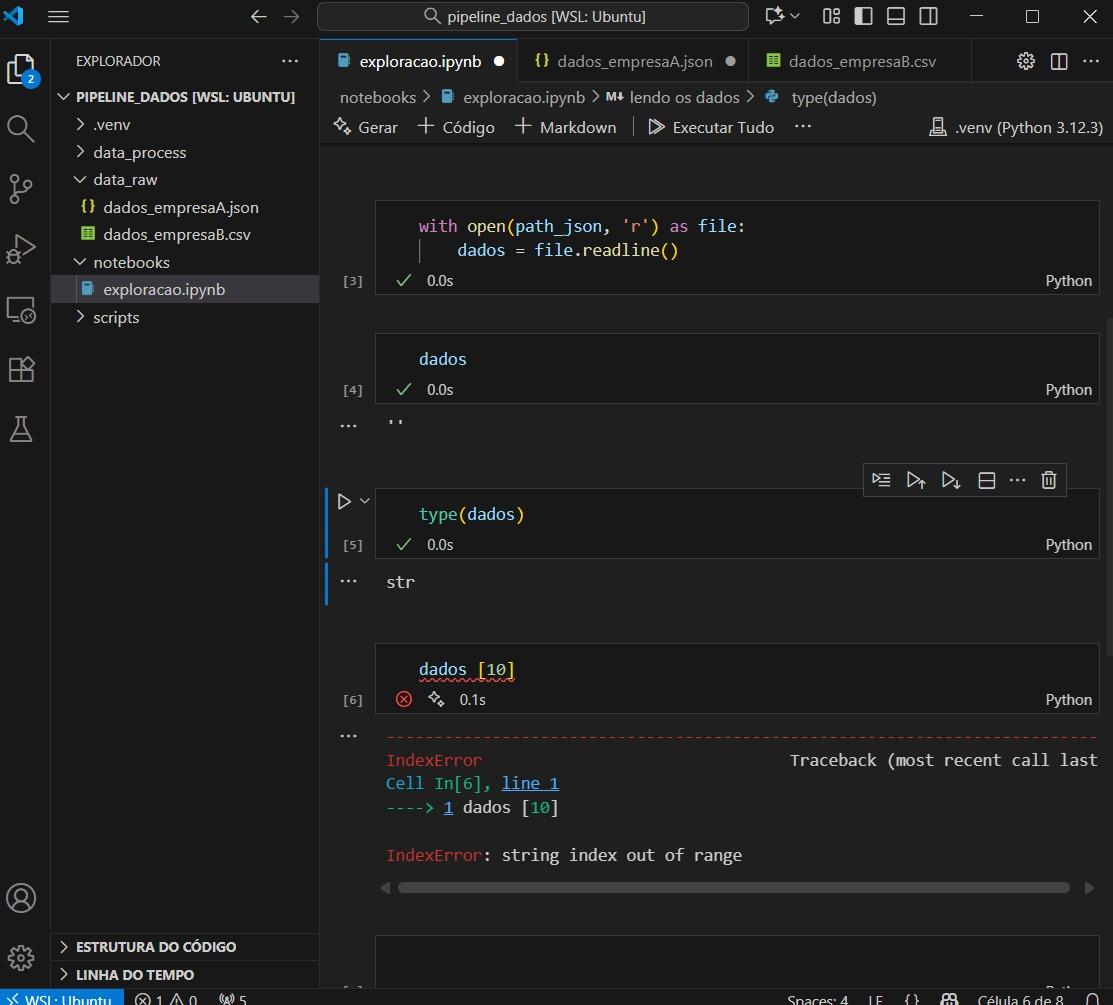1113x1005 pixels.
Task: Run the type(dados) cell
Action: pyautogui.click(x=344, y=501)
